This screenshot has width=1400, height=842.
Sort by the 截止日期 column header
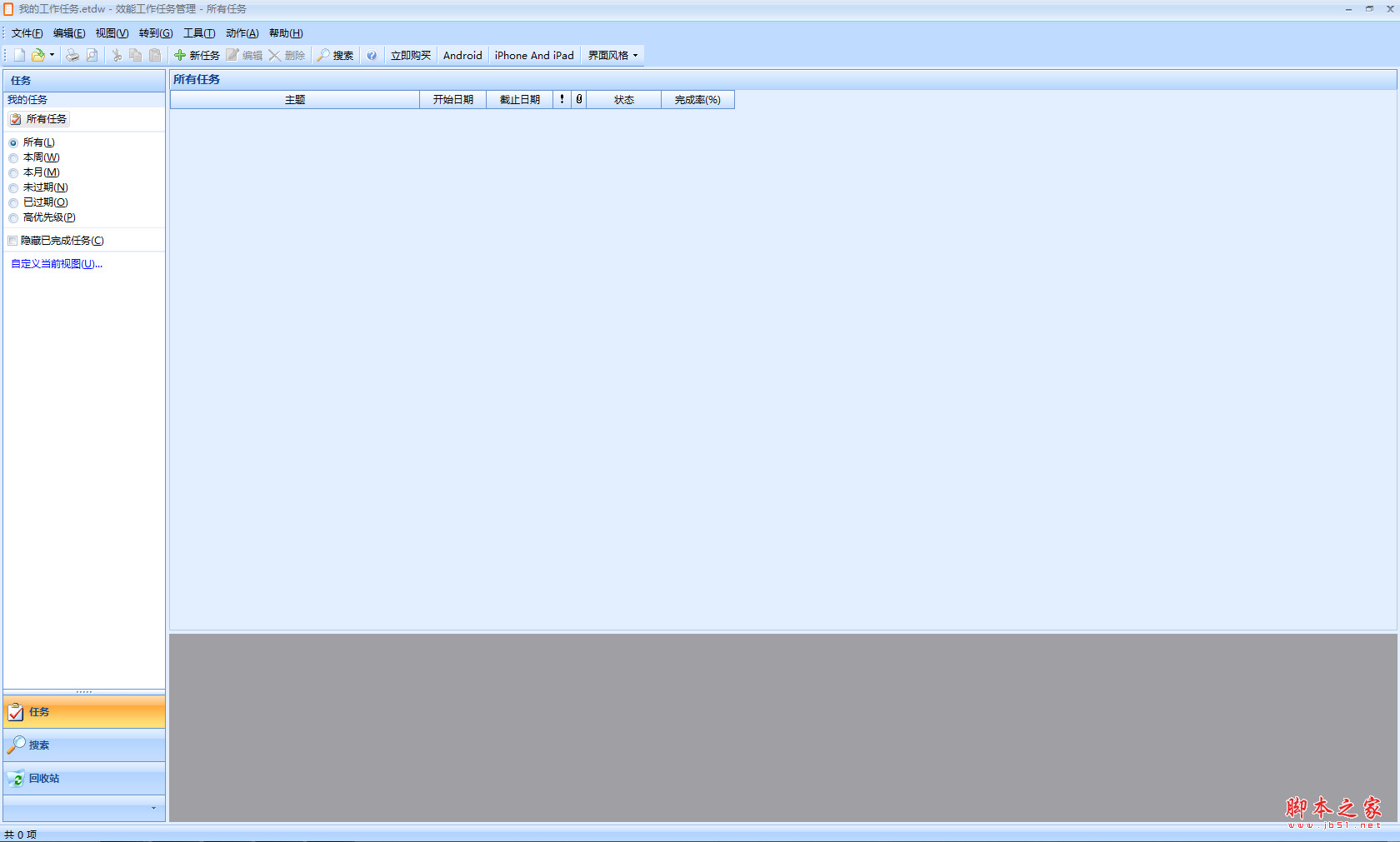pos(519,100)
